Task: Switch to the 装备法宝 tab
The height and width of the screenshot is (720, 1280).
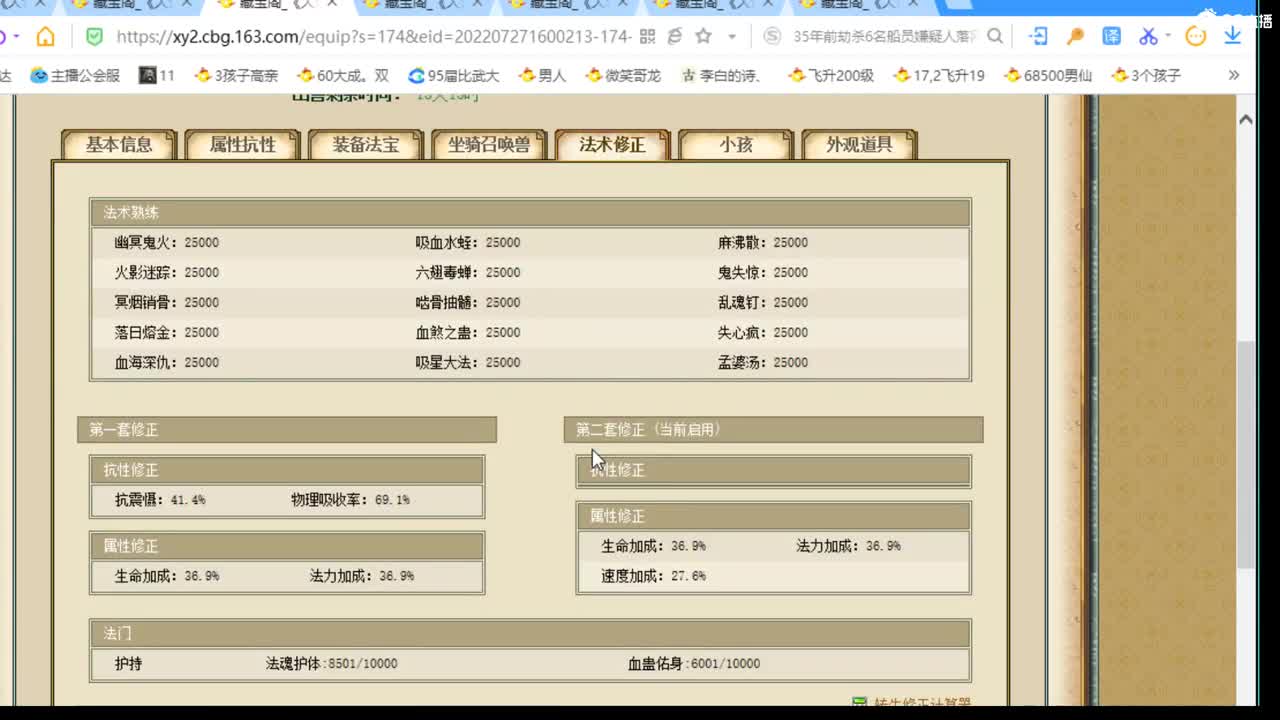Action: tap(366, 144)
